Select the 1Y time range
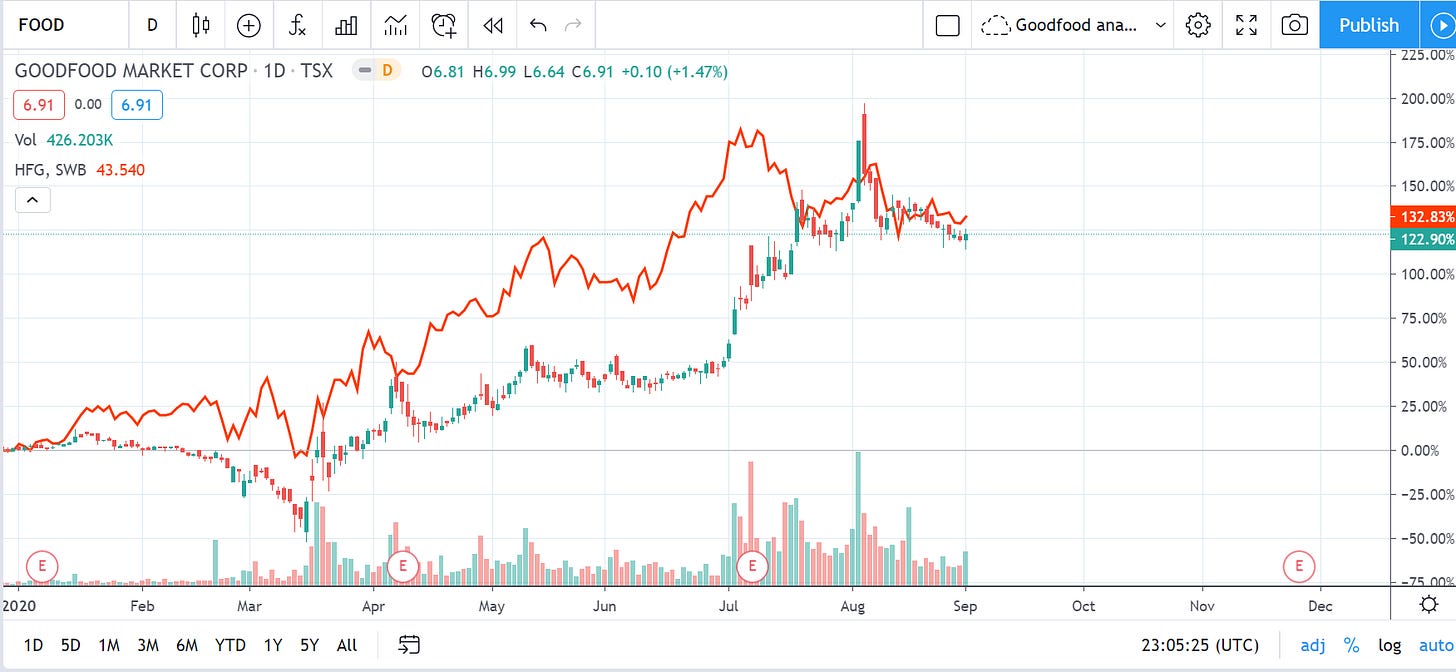 (273, 645)
